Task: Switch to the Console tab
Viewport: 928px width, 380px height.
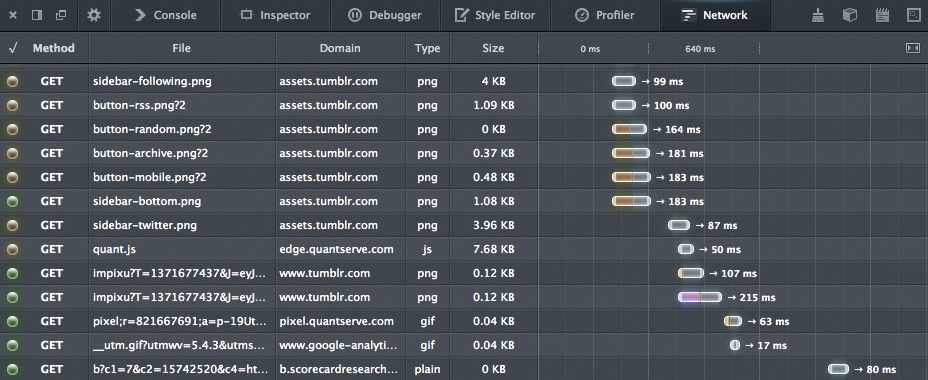Action: [x=165, y=15]
